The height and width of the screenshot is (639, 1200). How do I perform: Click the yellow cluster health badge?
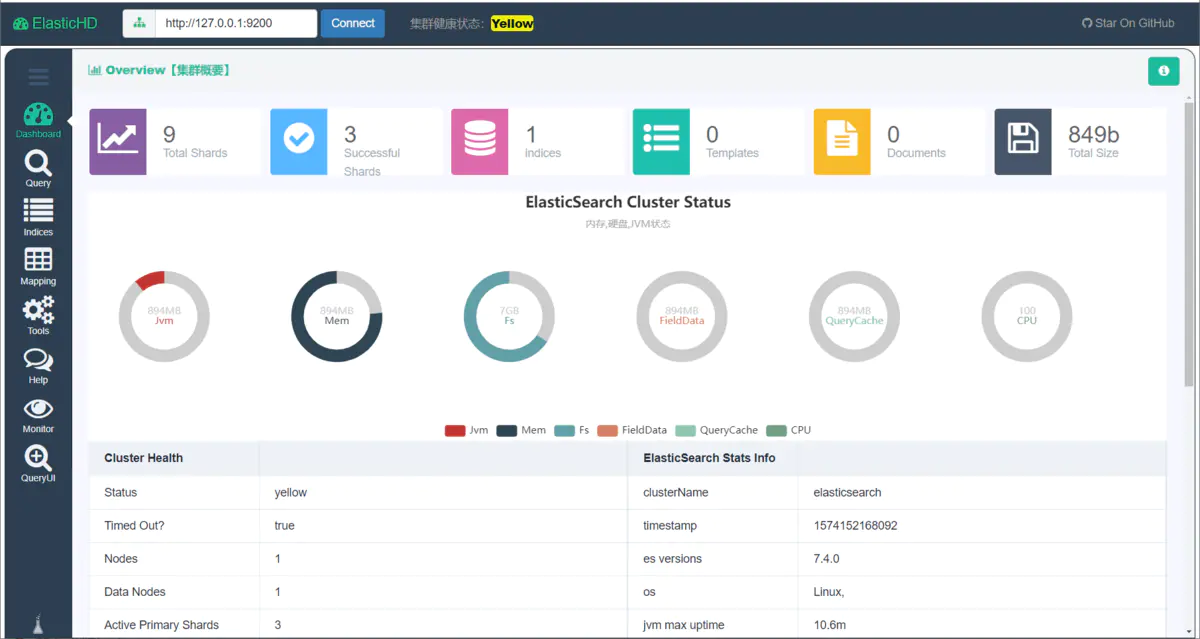[512, 23]
